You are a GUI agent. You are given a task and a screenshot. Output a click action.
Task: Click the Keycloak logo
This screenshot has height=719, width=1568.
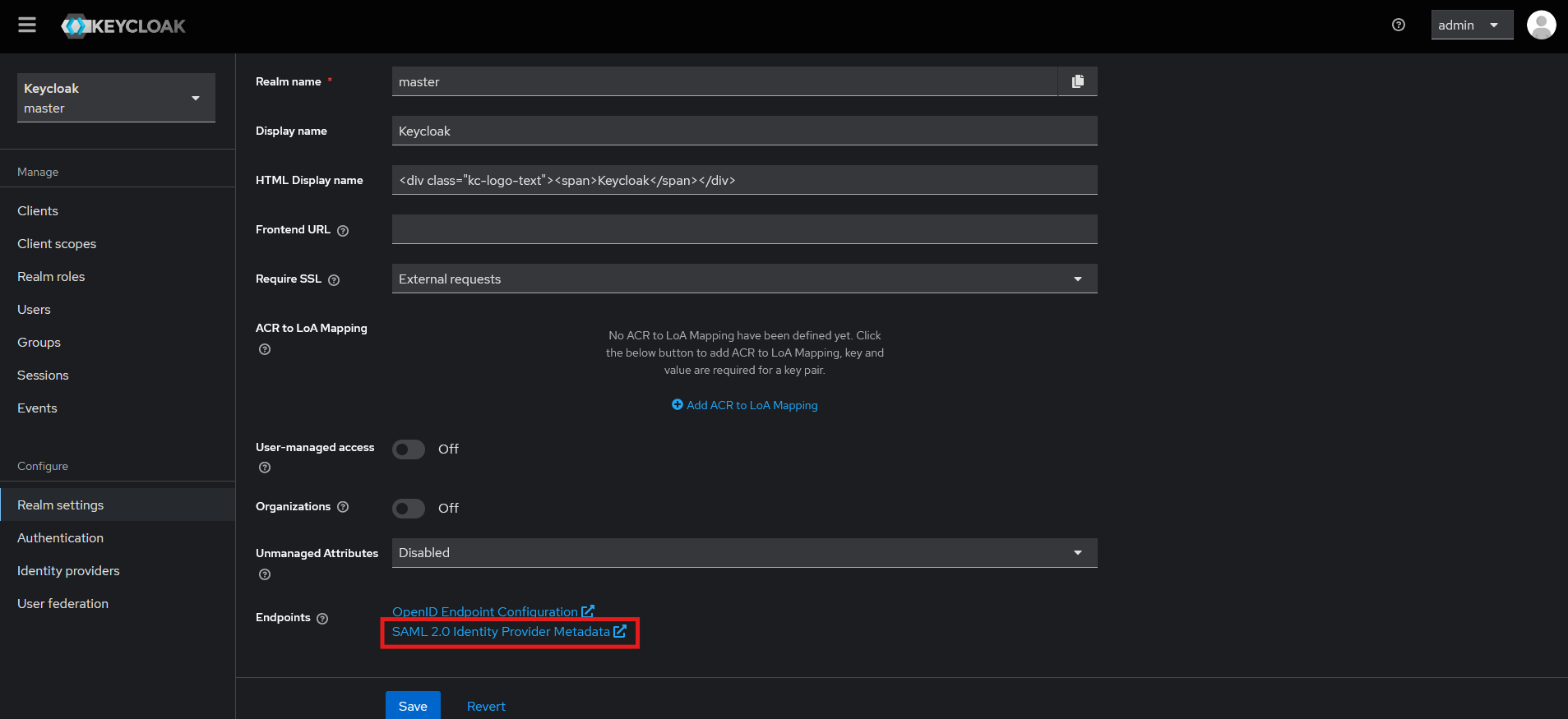[x=123, y=26]
